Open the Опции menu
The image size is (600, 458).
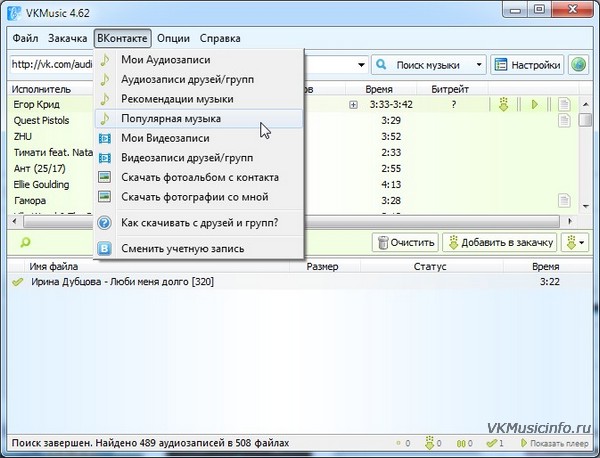[173, 38]
